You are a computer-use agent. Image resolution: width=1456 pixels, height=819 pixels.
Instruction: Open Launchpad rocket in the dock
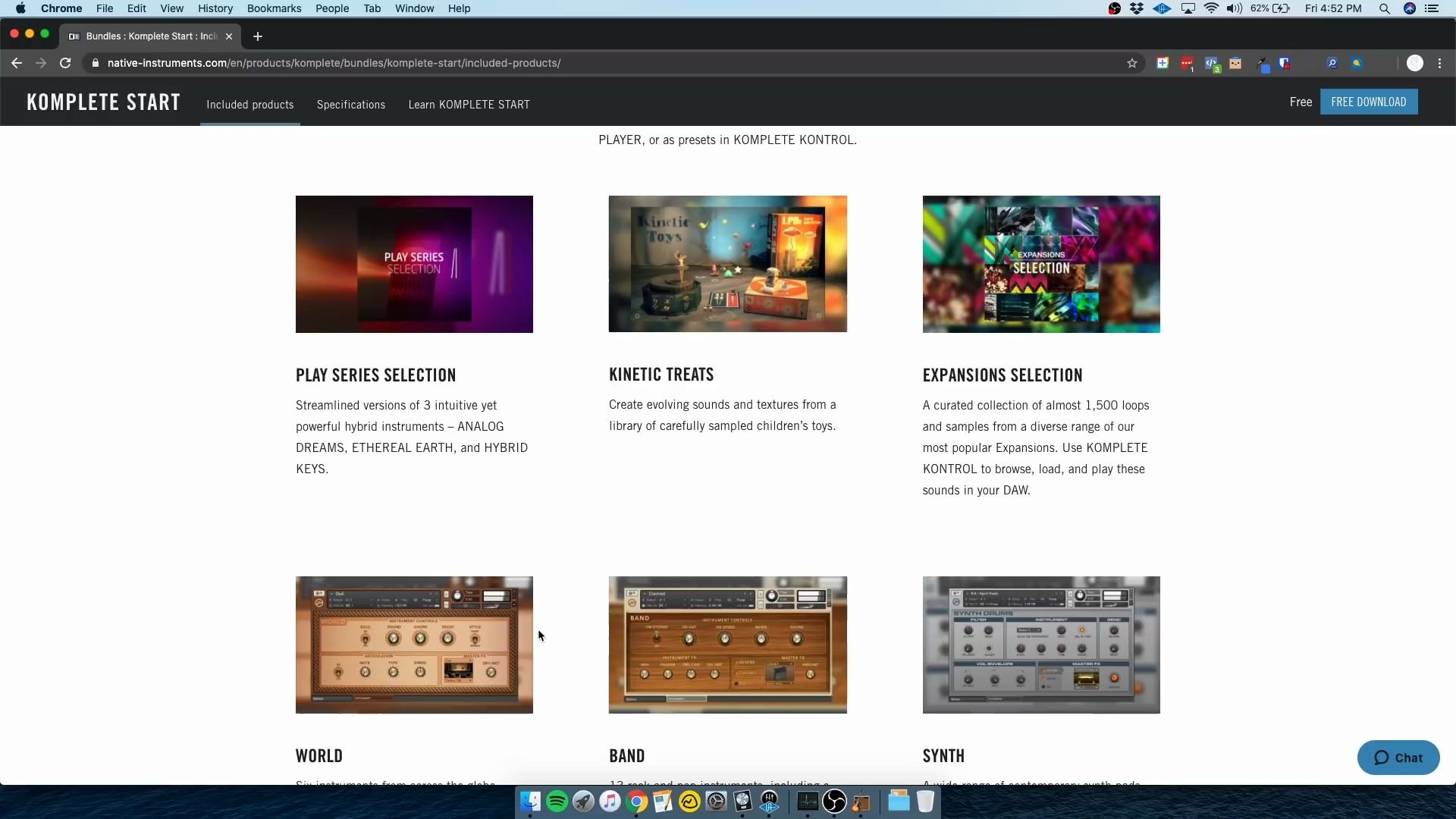point(583,802)
